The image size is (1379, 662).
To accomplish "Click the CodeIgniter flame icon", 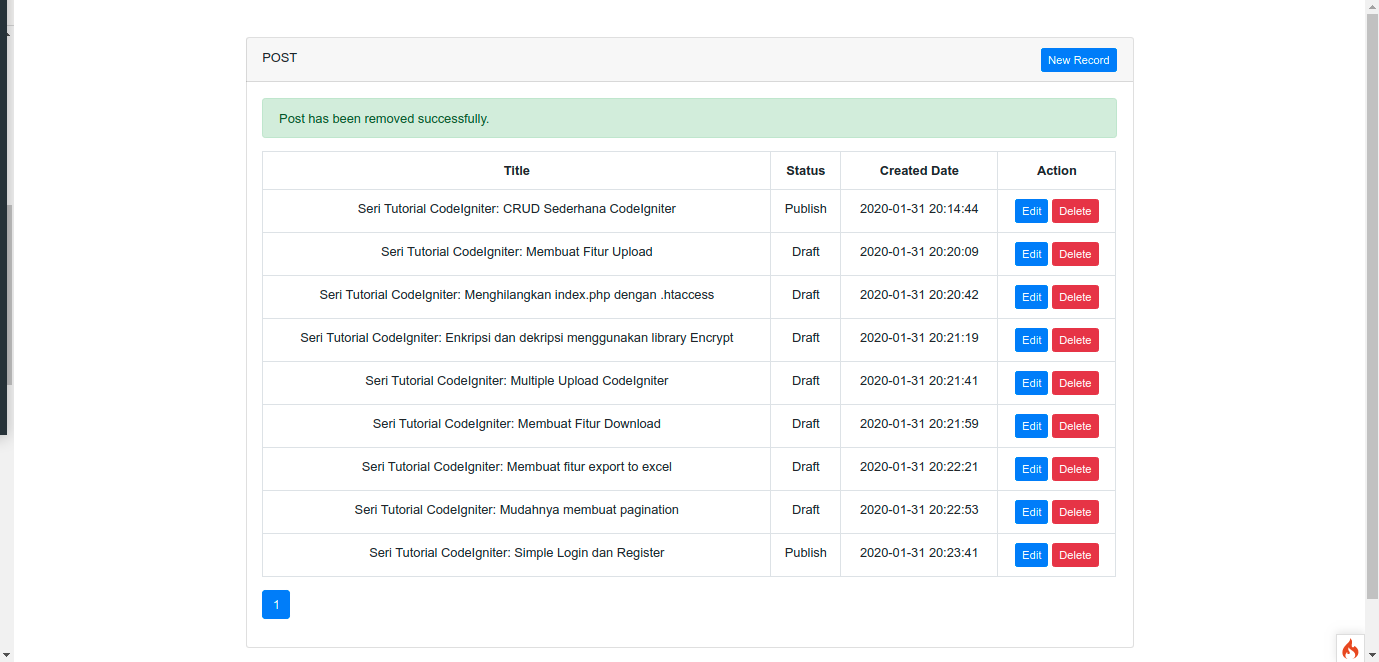I will pyautogui.click(x=1350, y=648).
